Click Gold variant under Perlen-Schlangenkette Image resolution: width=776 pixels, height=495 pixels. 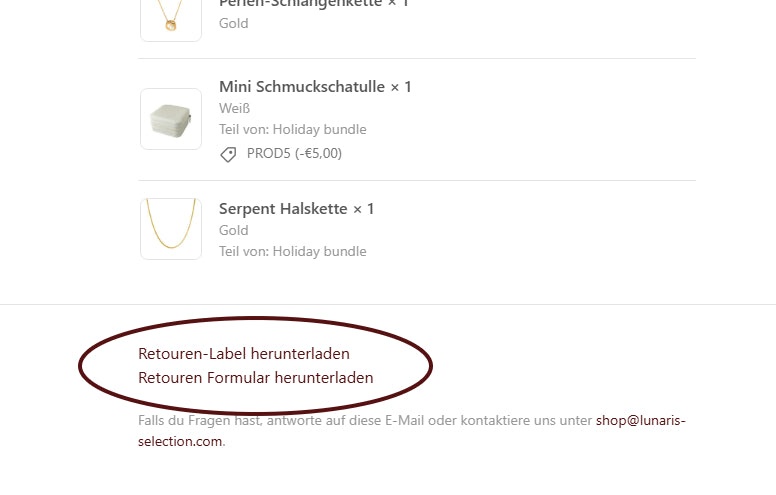(234, 22)
